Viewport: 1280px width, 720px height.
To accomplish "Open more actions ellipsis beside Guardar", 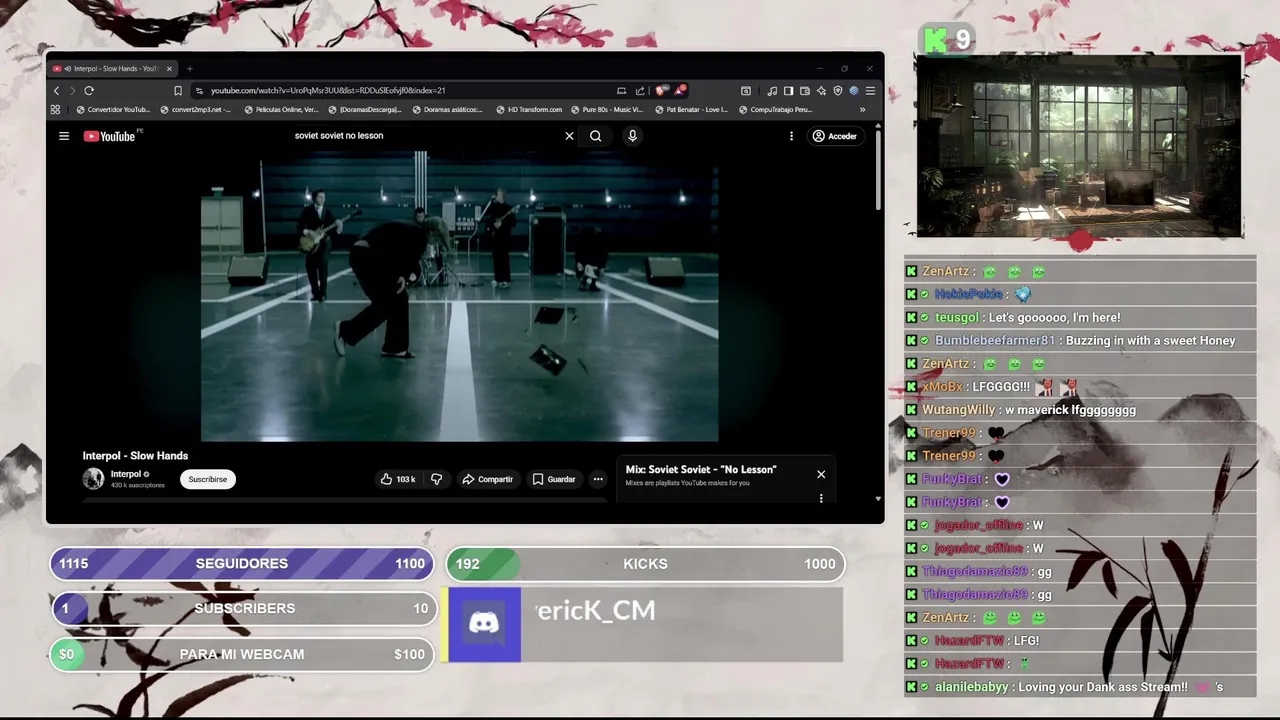I will point(598,479).
